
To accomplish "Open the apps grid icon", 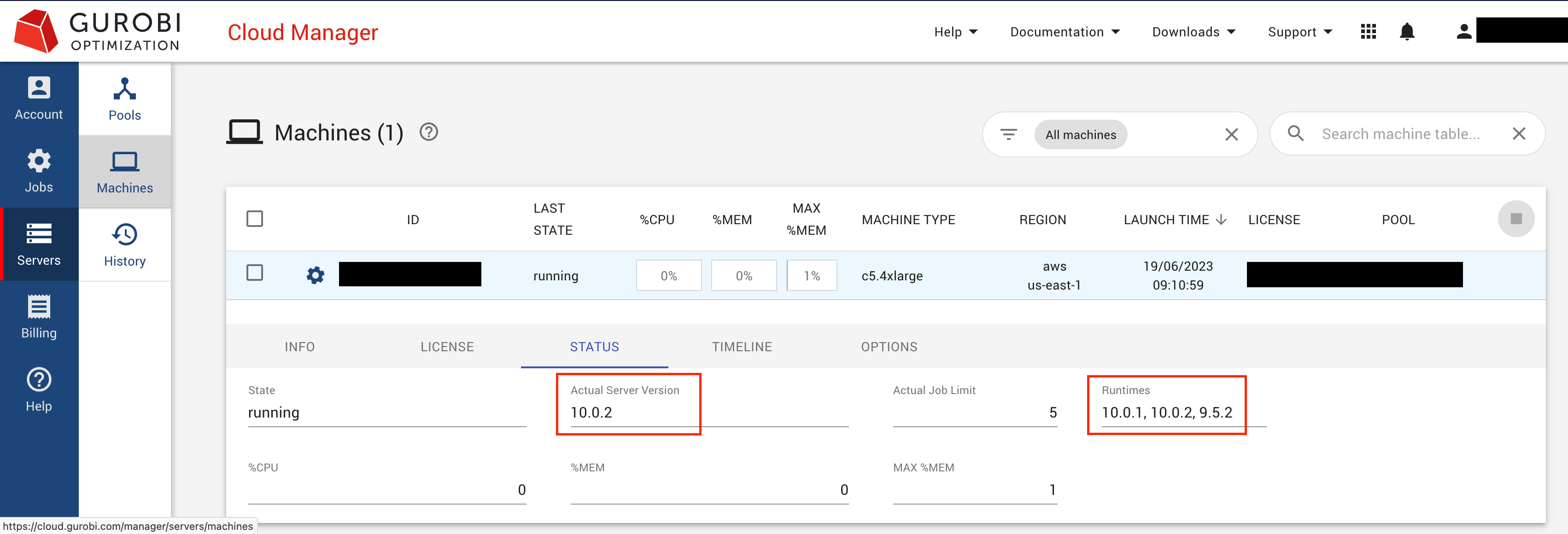I will tap(1368, 32).
